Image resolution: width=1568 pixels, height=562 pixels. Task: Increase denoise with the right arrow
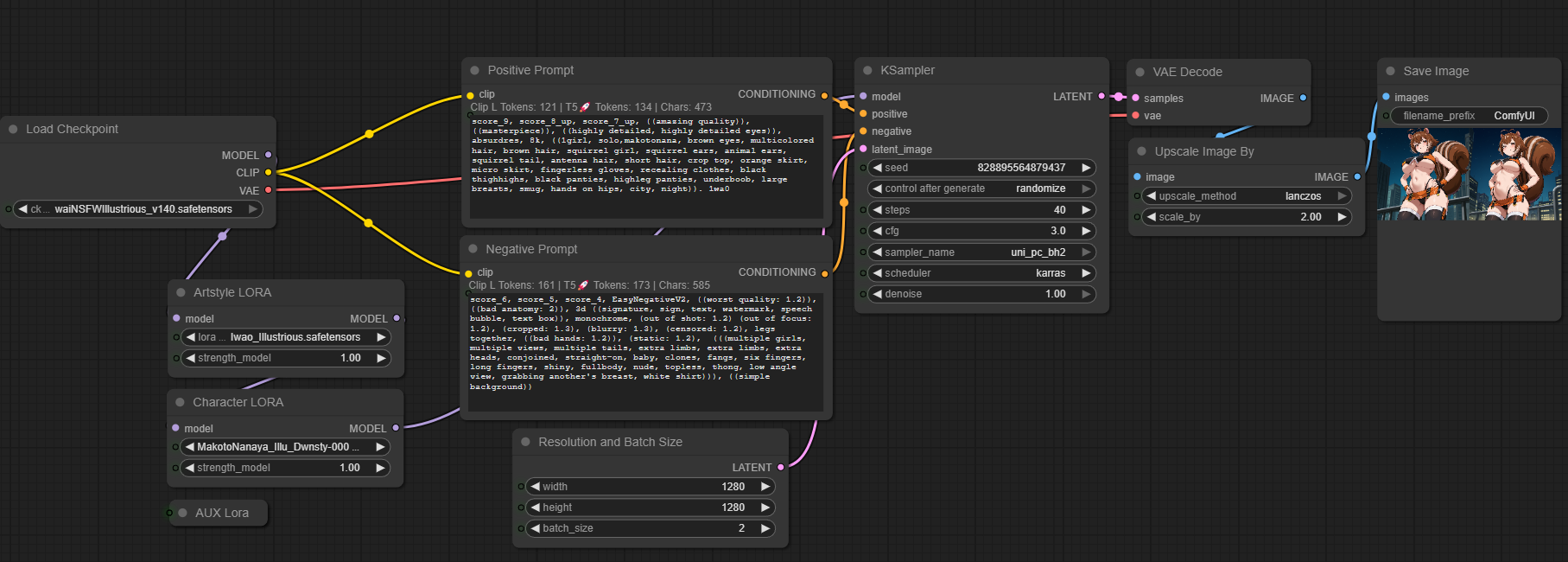click(1086, 294)
